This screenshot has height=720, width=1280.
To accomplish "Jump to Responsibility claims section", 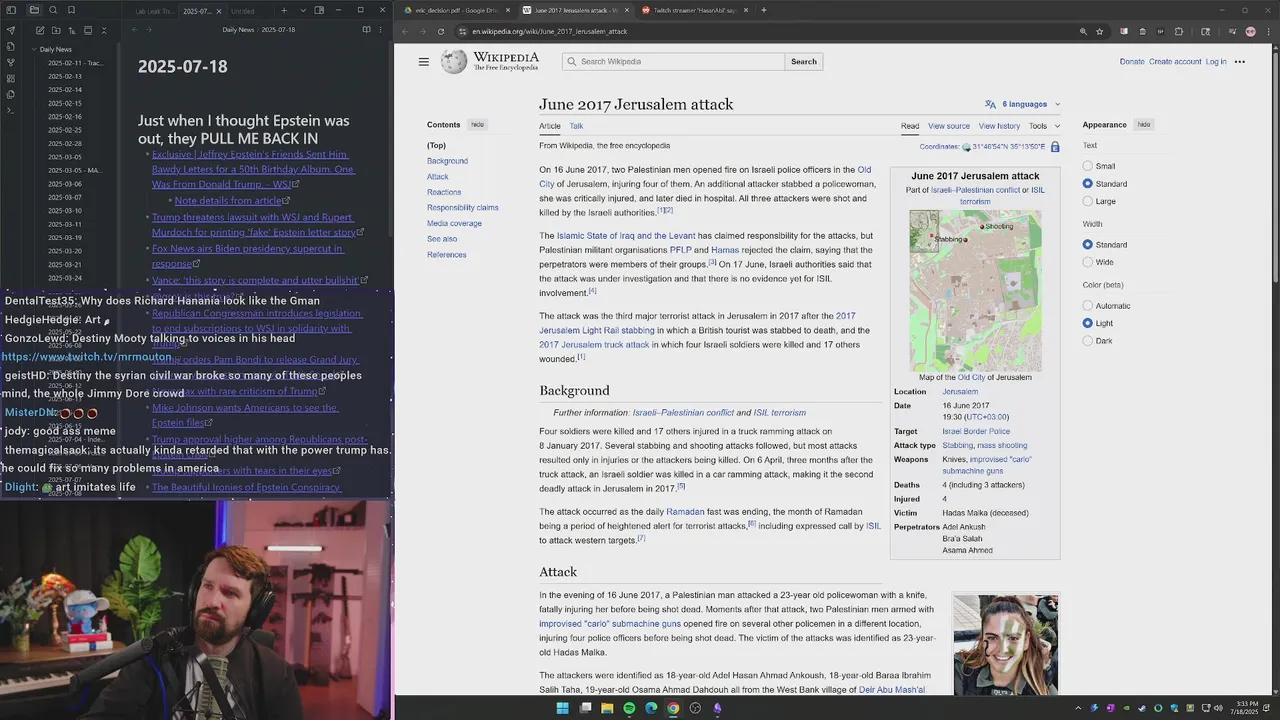I will pyautogui.click(x=462, y=208).
